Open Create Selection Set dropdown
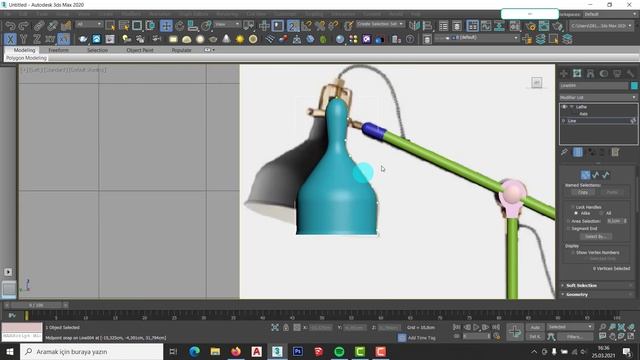 coord(380,24)
